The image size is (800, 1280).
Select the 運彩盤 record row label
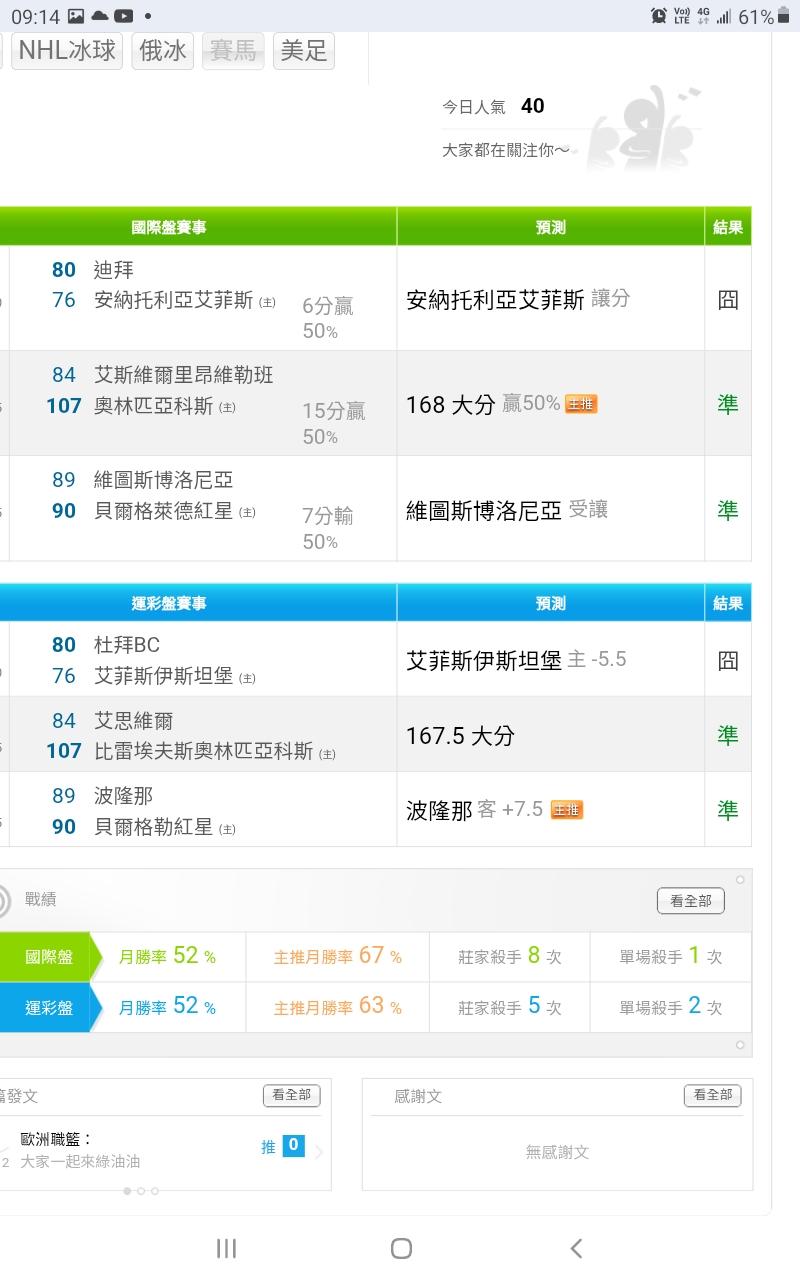pos(48,1007)
